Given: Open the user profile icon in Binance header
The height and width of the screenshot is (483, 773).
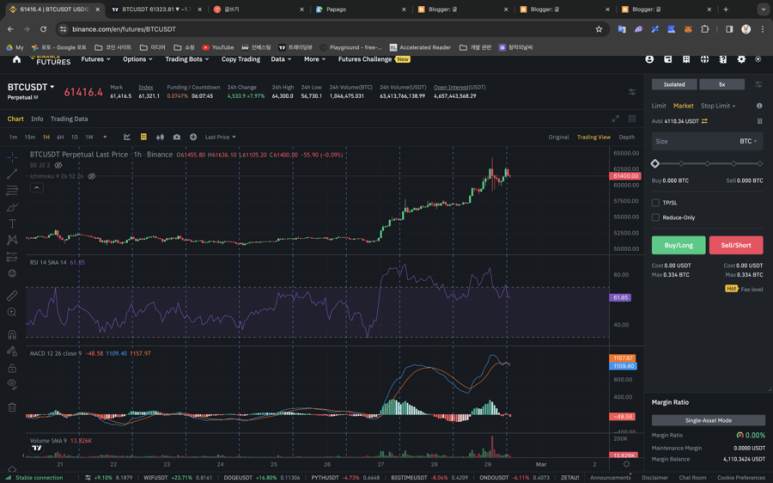Looking at the screenshot, I should 649,59.
